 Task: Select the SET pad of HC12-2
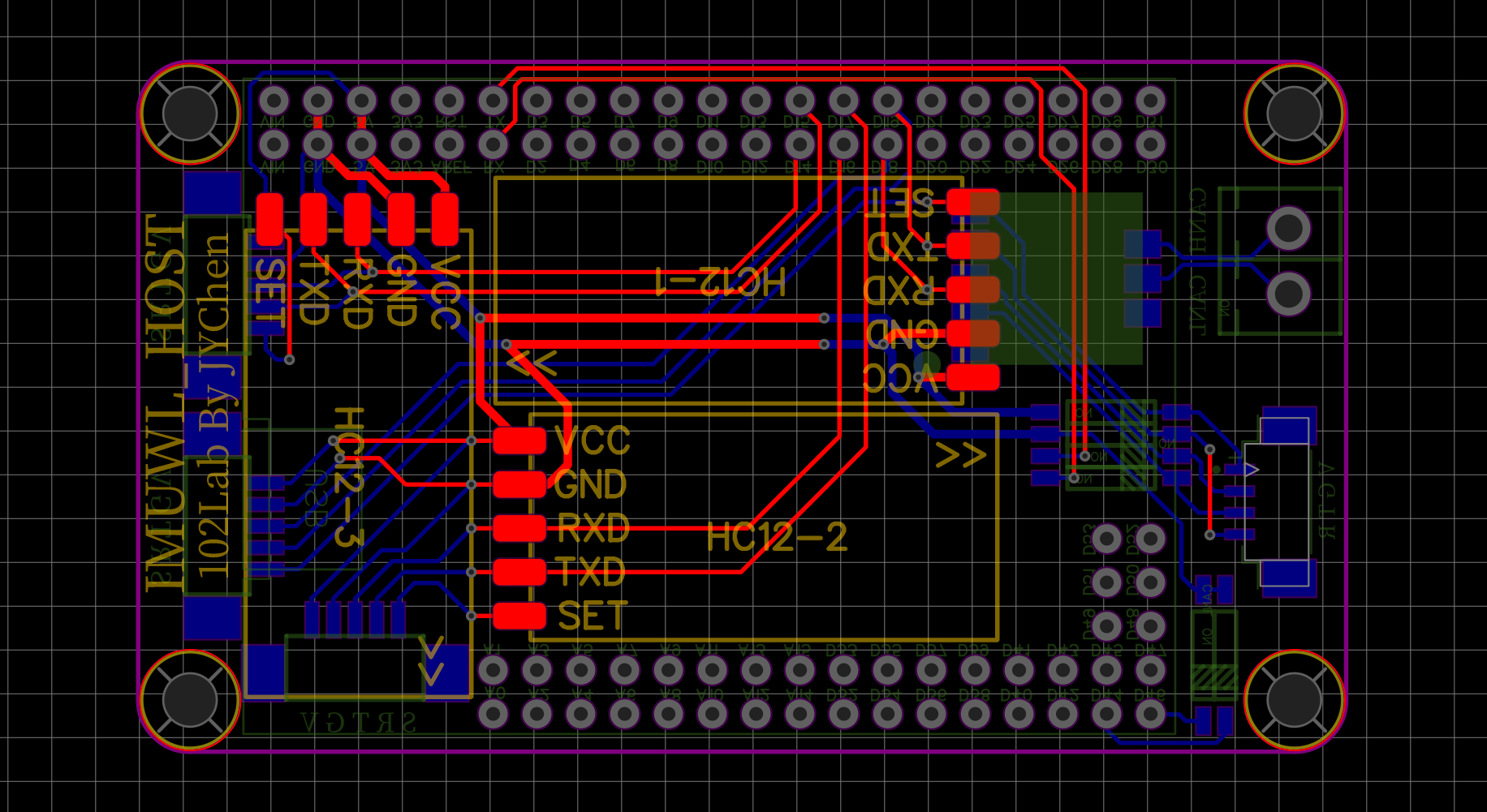pos(519,617)
